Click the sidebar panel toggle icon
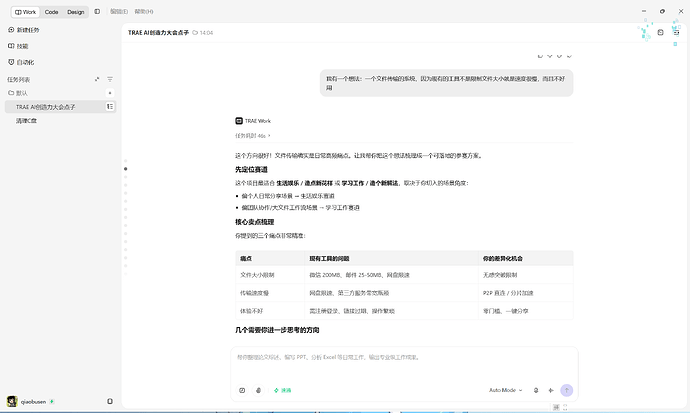Screen dimensions: 690x413 pyautogui.click(x=97, y=11)
